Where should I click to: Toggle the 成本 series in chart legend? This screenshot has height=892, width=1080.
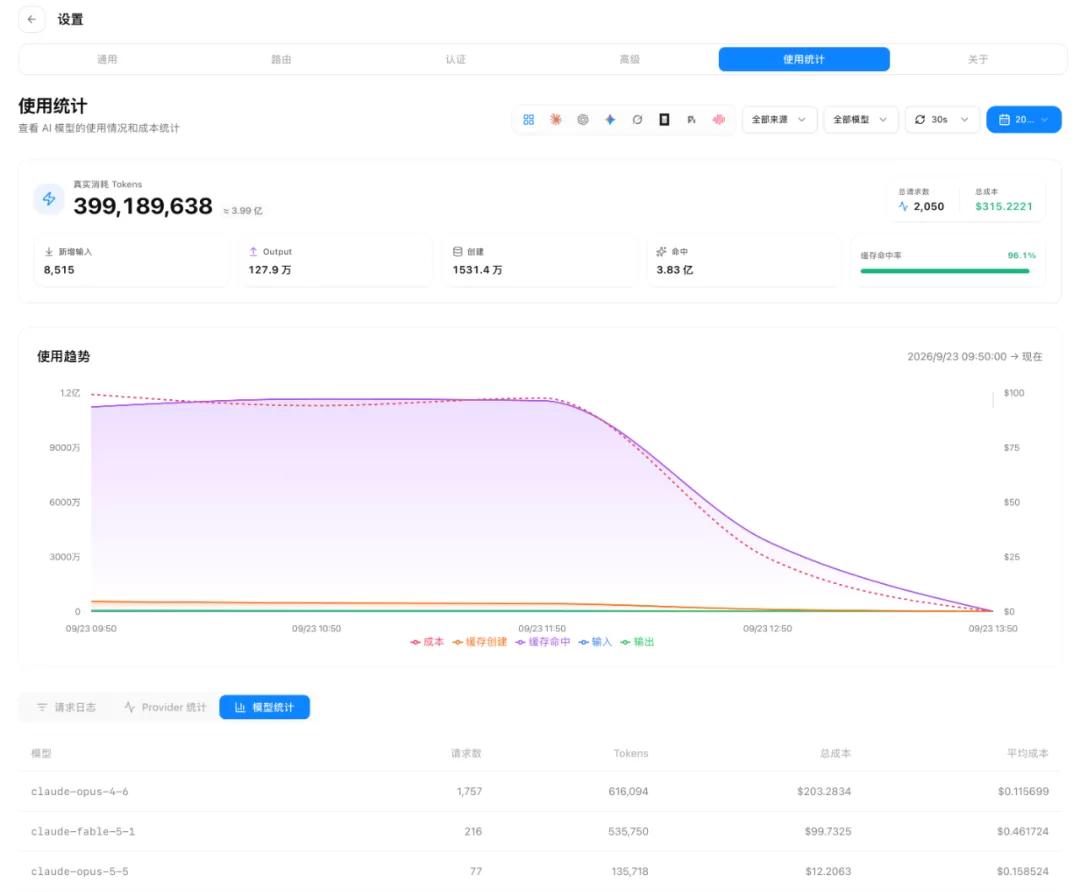point(427,642)
